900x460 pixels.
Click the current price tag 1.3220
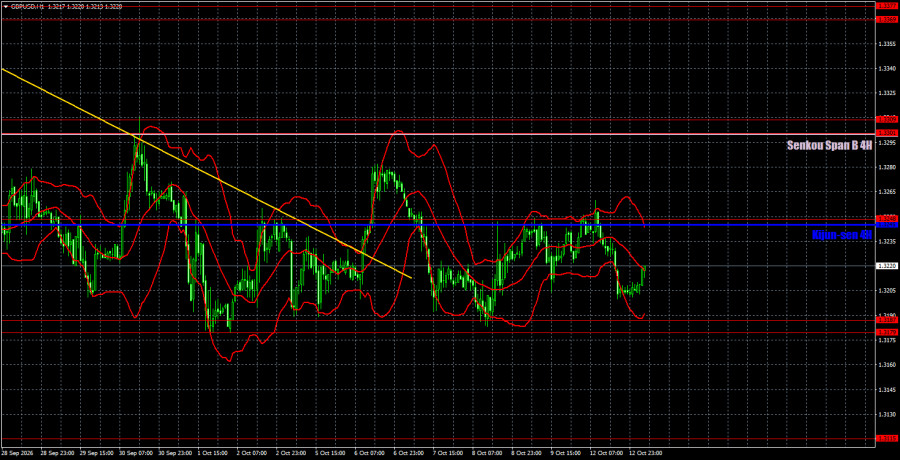coord(886,266)
